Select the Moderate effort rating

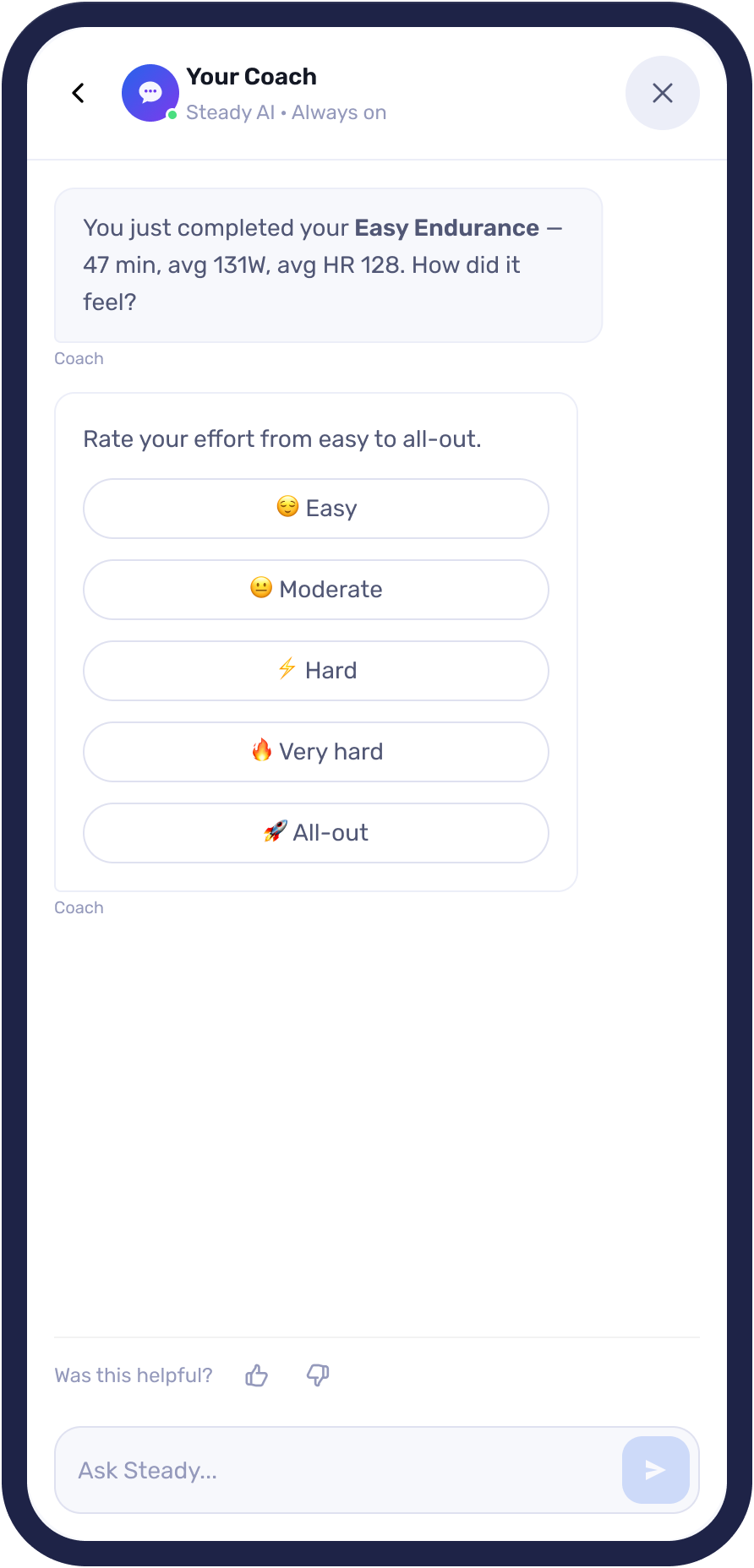pos(315,589)
